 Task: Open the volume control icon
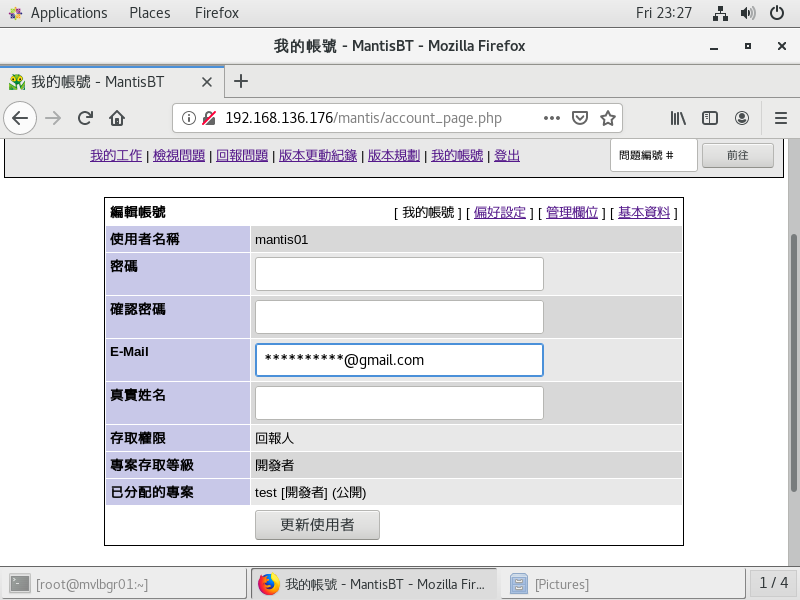[748, 13]
